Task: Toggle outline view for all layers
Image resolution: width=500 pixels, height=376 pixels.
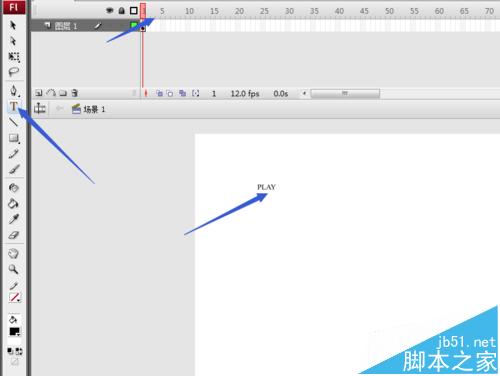Action: [x=134, y=11]
